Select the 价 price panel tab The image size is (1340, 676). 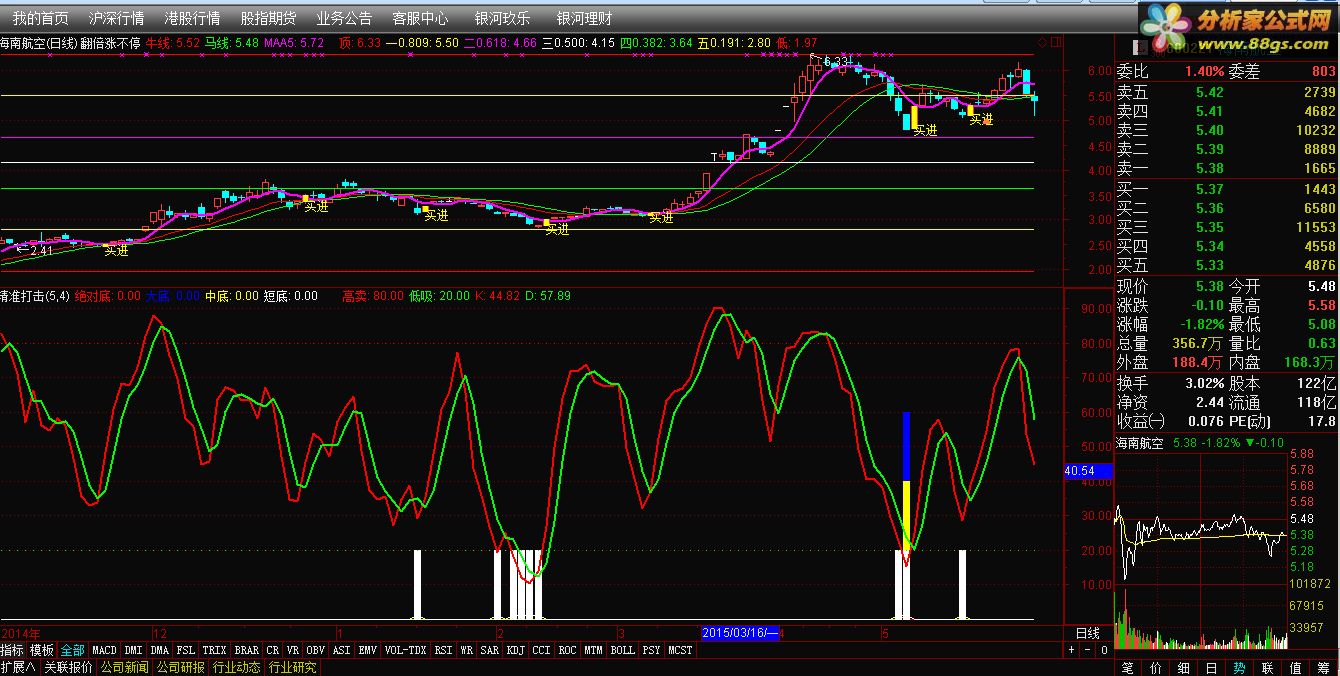click(x=1156, y=667)
